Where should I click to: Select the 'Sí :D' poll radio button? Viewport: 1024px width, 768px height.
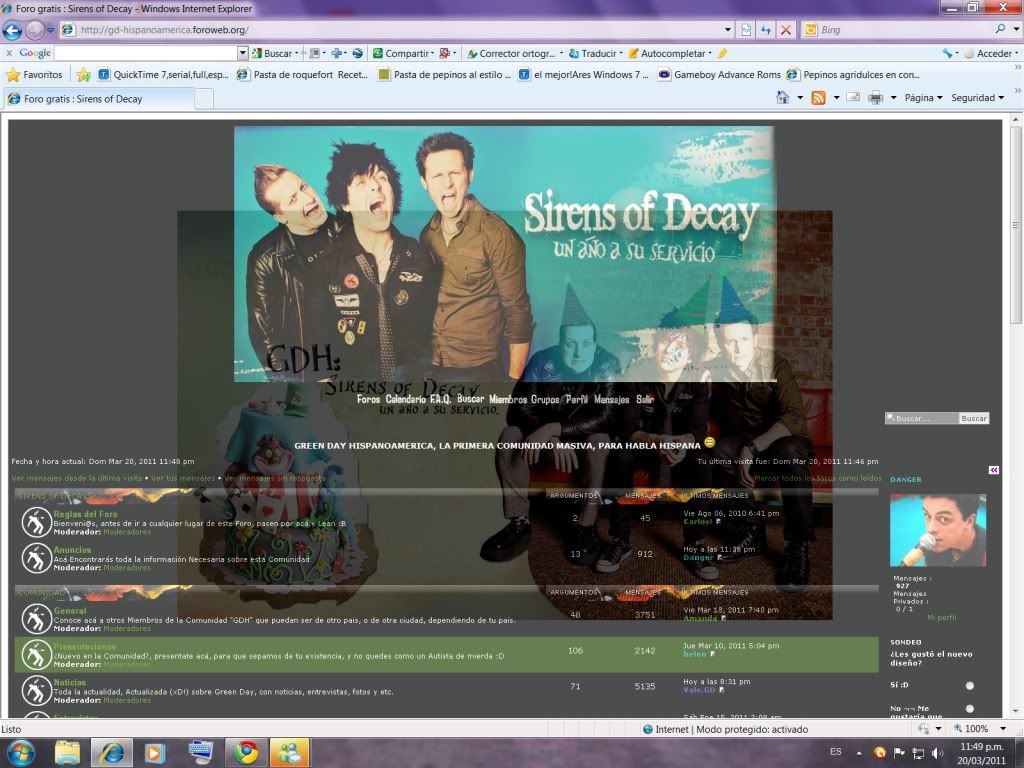click(x=970, y=685)
